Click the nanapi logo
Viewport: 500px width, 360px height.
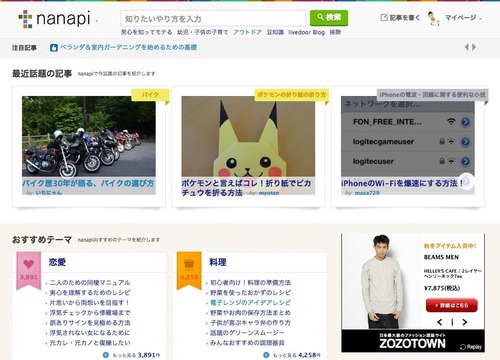point(55,19)
